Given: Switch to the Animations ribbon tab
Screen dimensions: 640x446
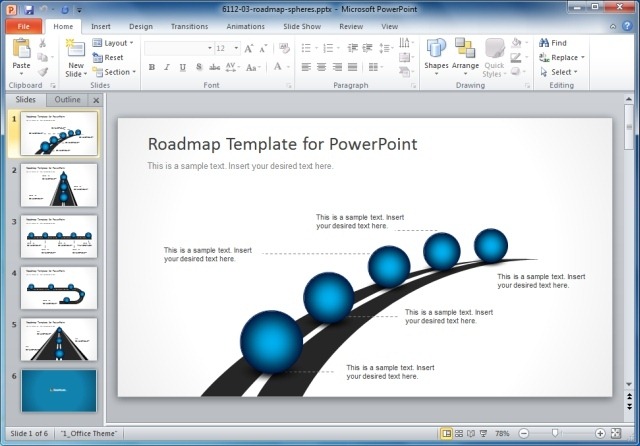Looking at the screenshot, I should pos(245,27).
